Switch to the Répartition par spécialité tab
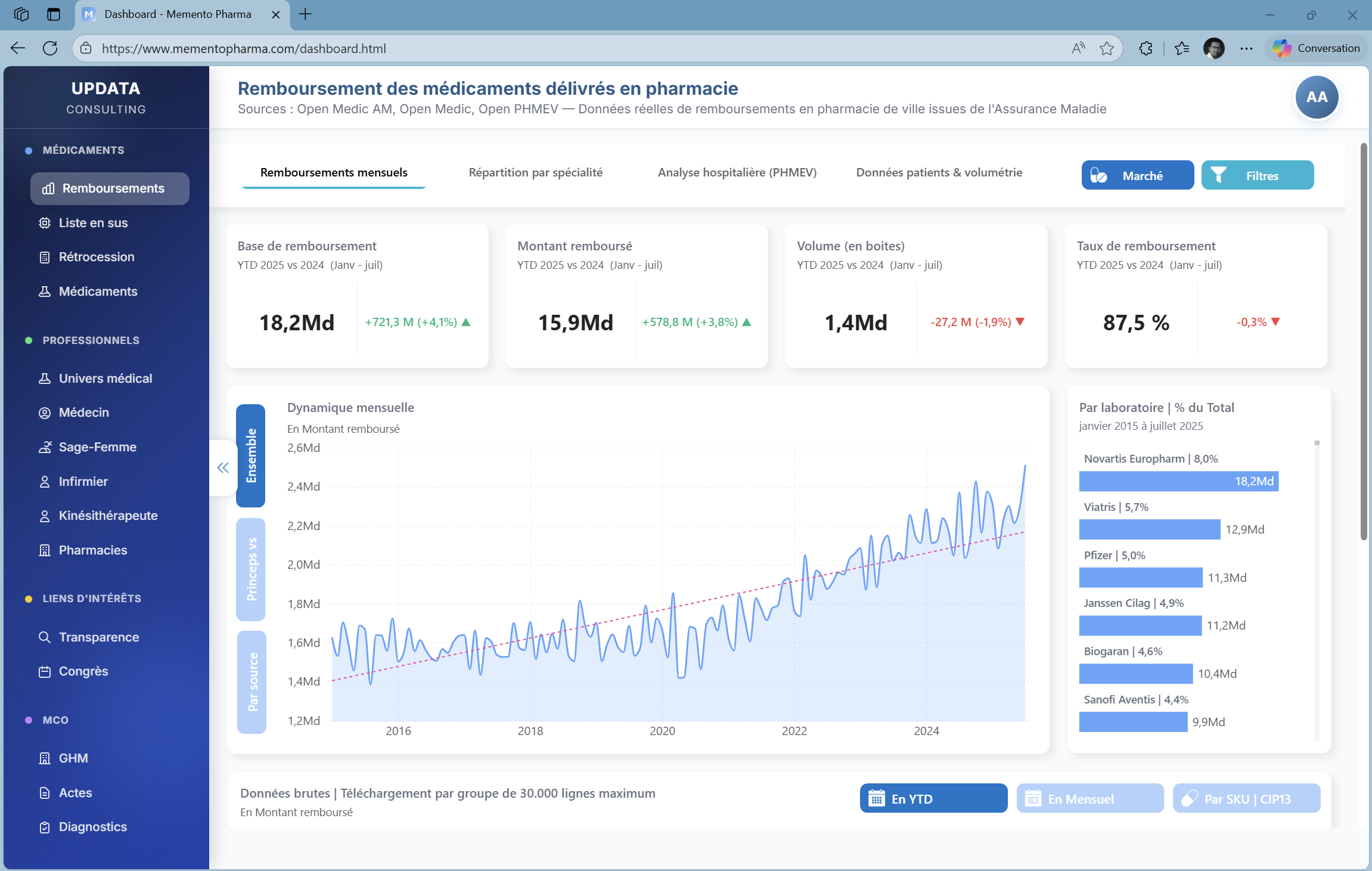The image size is (1372, 871). pyautogui.click(x=536, y=172)
